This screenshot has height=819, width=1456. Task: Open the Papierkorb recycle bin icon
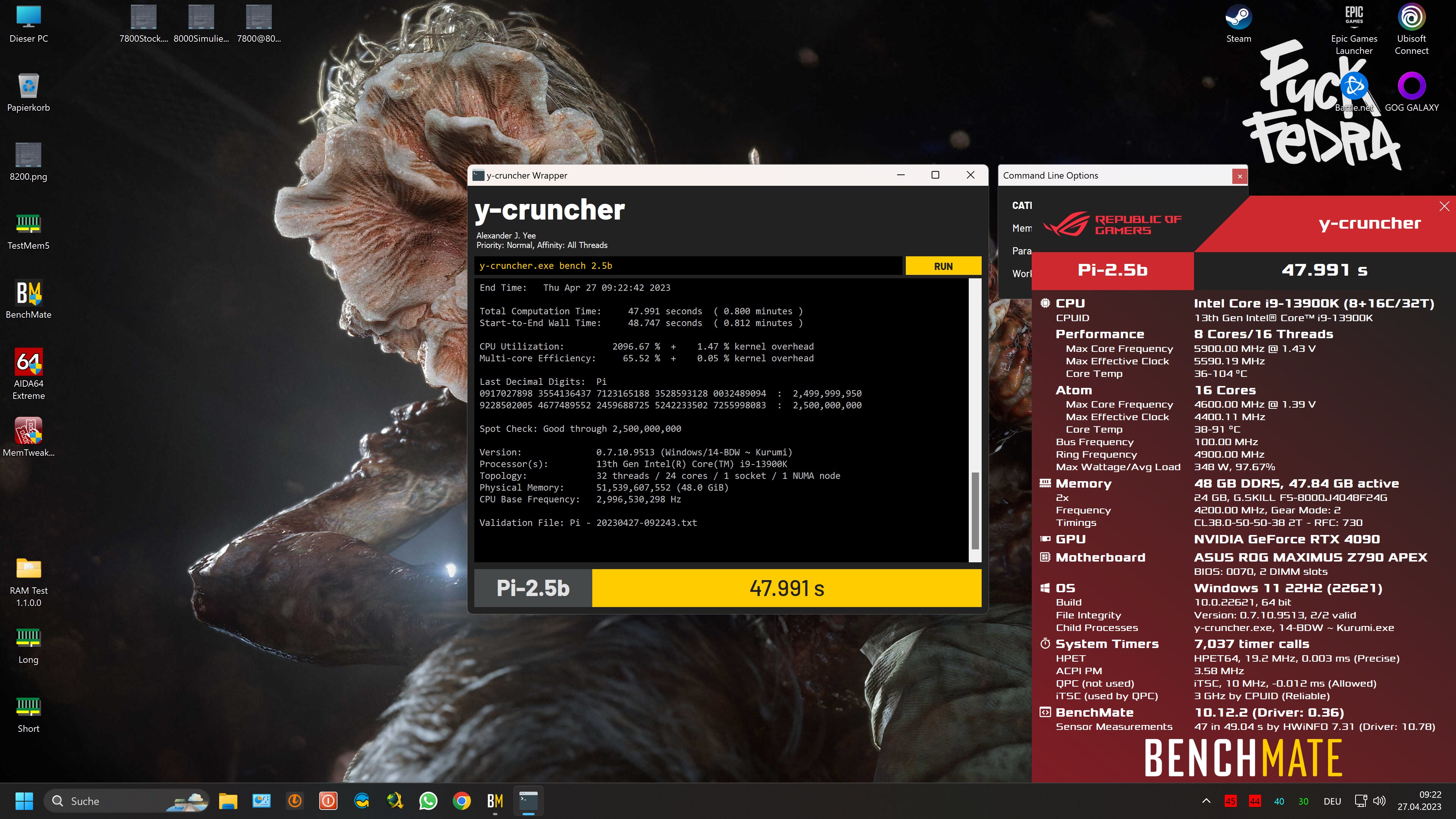pos(28,93)
